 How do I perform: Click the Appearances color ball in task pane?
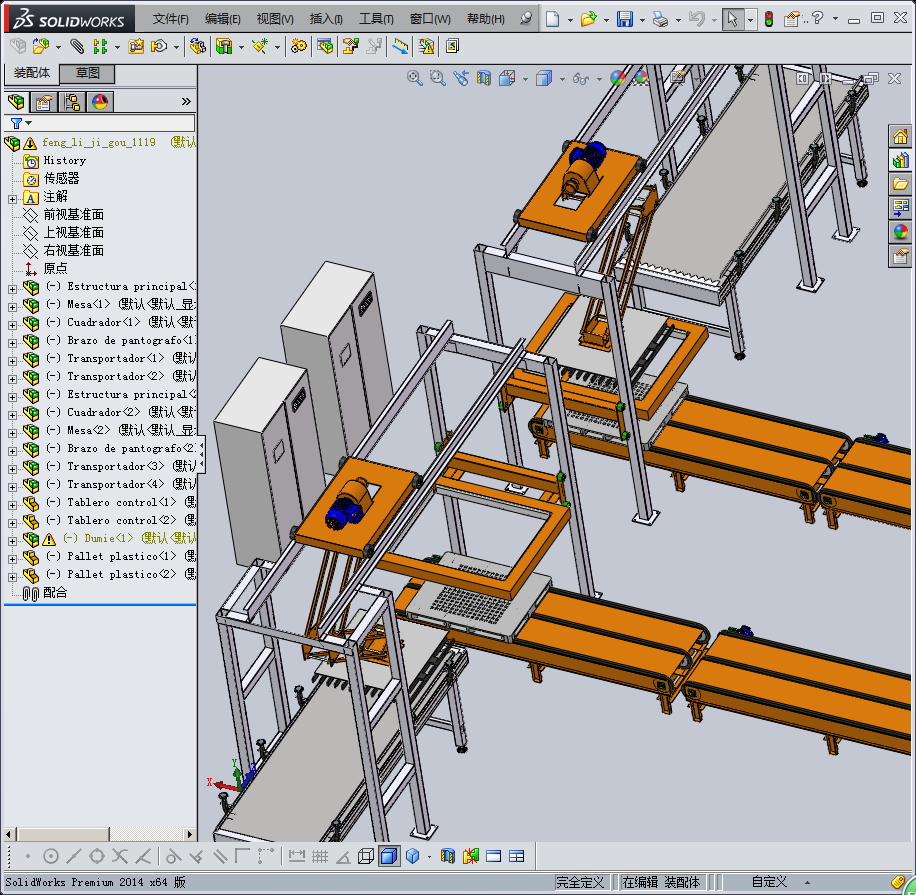click(900, 232)
